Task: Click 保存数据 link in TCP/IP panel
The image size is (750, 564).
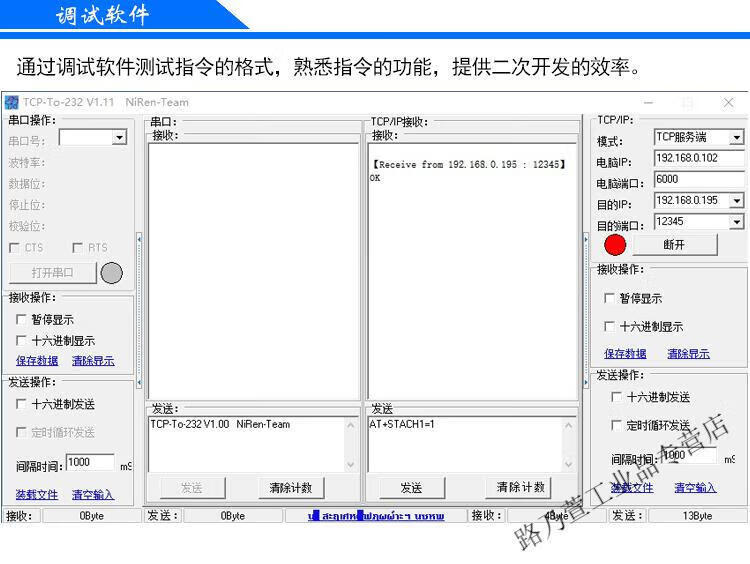Action: 625,354
